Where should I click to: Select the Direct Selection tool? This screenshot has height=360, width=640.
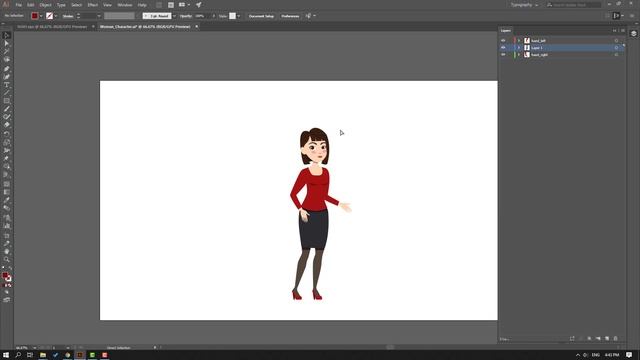click(x=7, y=44)
